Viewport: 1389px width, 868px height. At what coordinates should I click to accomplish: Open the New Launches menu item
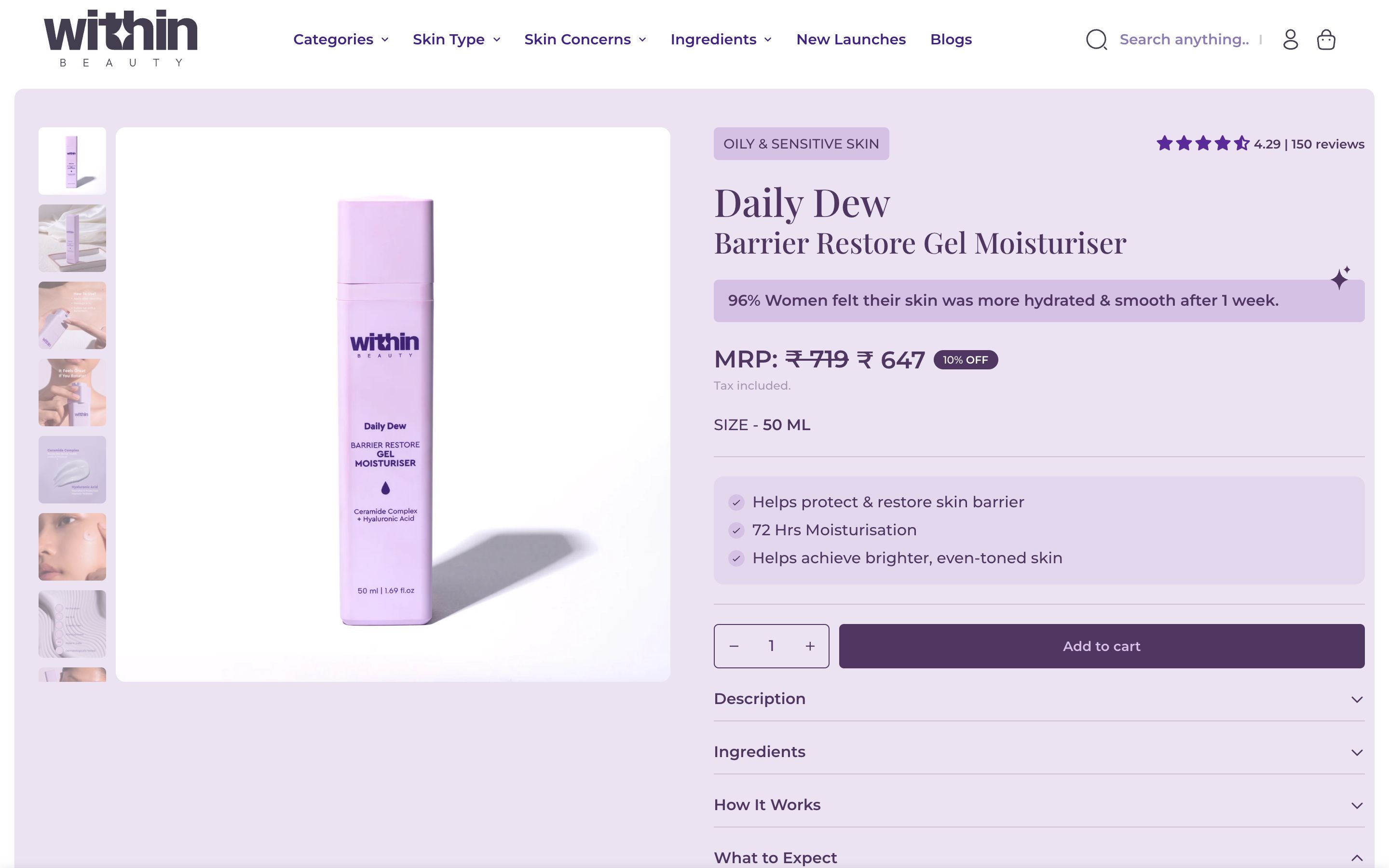tap(851, 39)
